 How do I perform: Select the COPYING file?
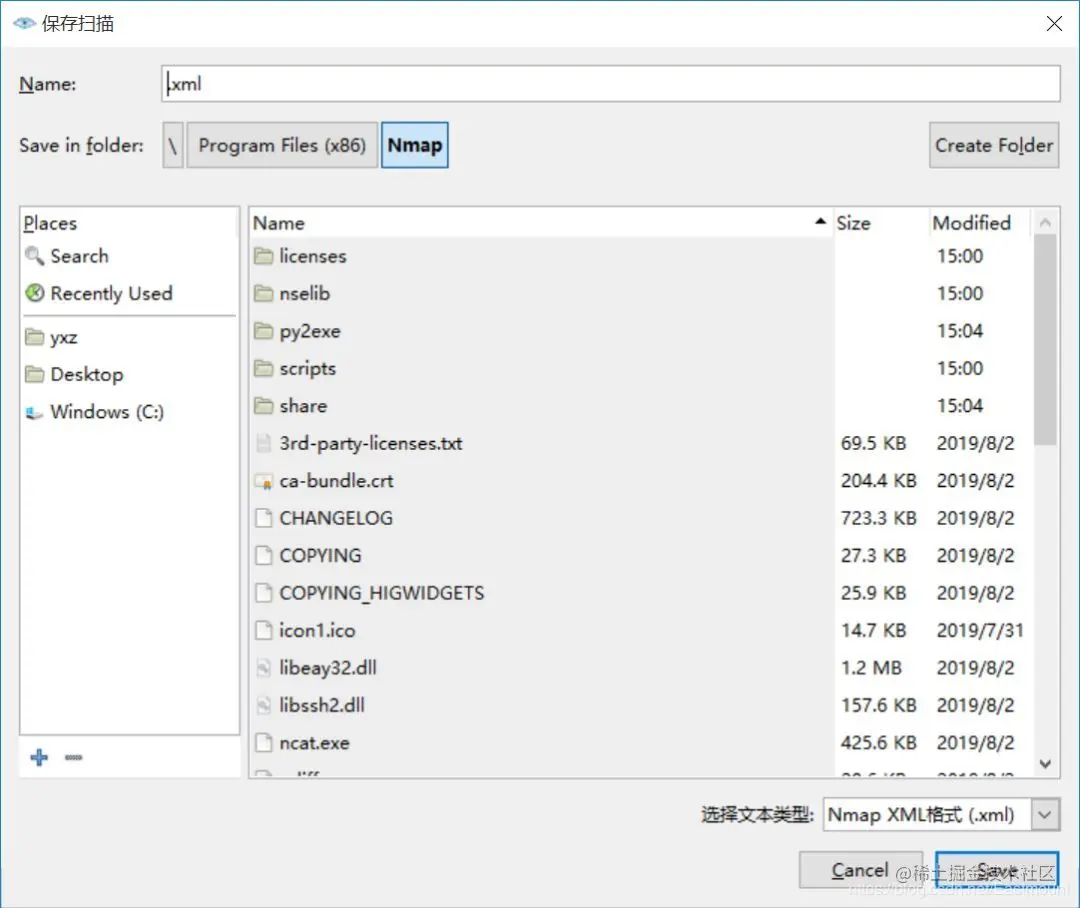click(x=641, y=556)
